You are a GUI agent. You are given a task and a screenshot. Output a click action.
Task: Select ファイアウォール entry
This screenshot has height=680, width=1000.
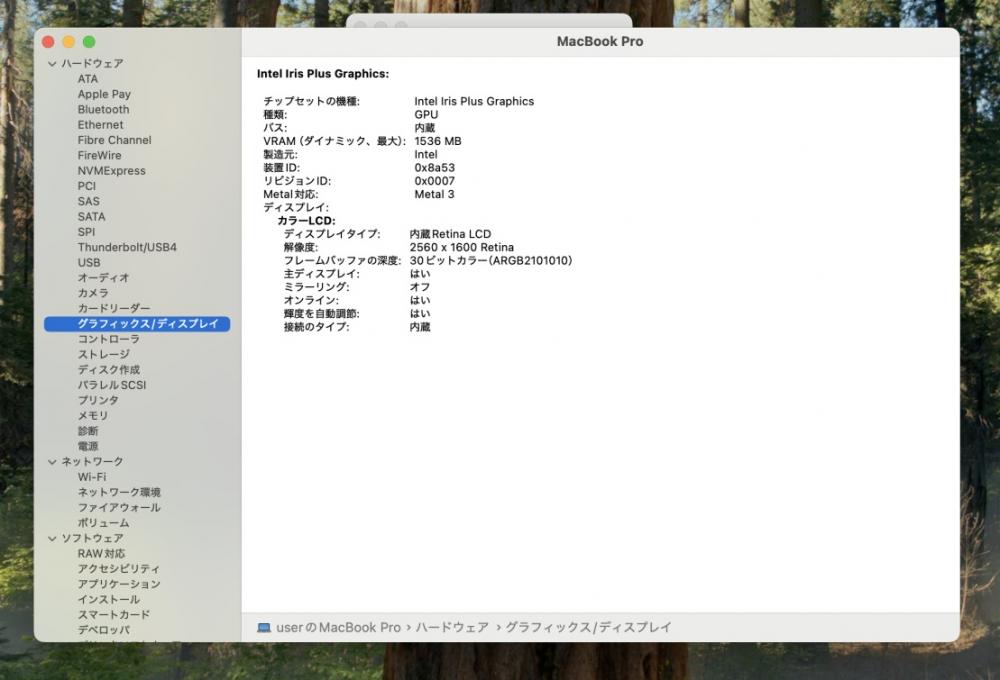coord(119,508)
